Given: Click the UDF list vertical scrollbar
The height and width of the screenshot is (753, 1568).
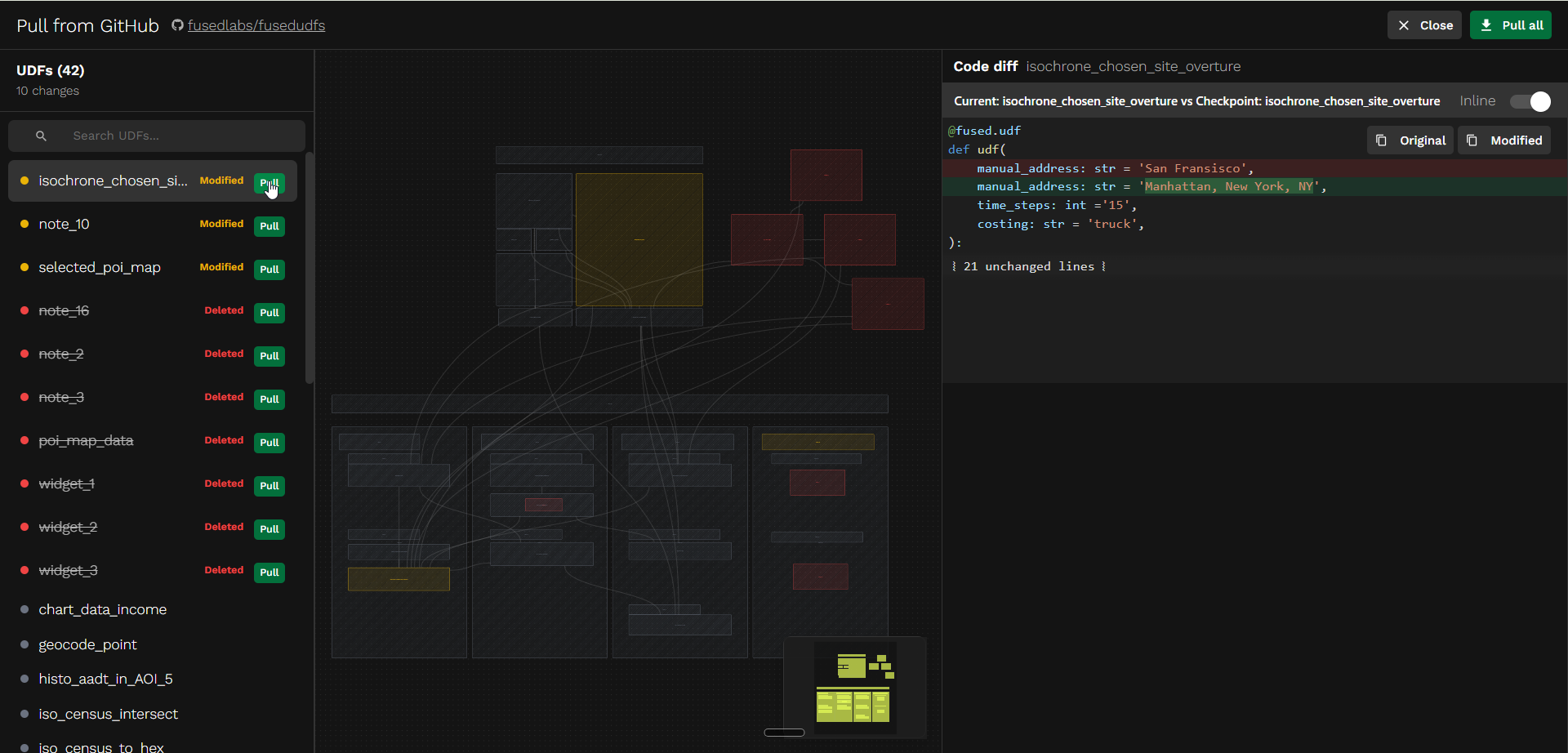Looking at the screenshot, I should [310, 268].
